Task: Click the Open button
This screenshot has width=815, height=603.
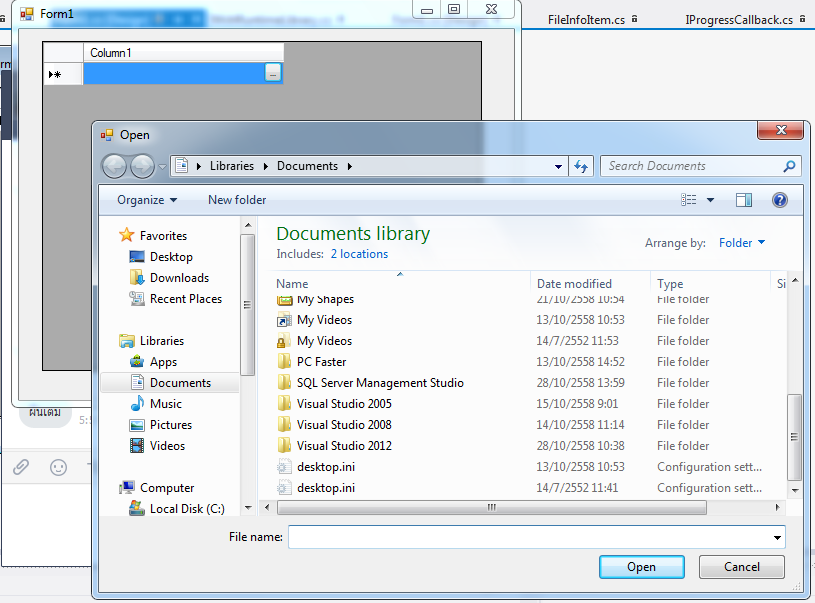Action: 641,567
